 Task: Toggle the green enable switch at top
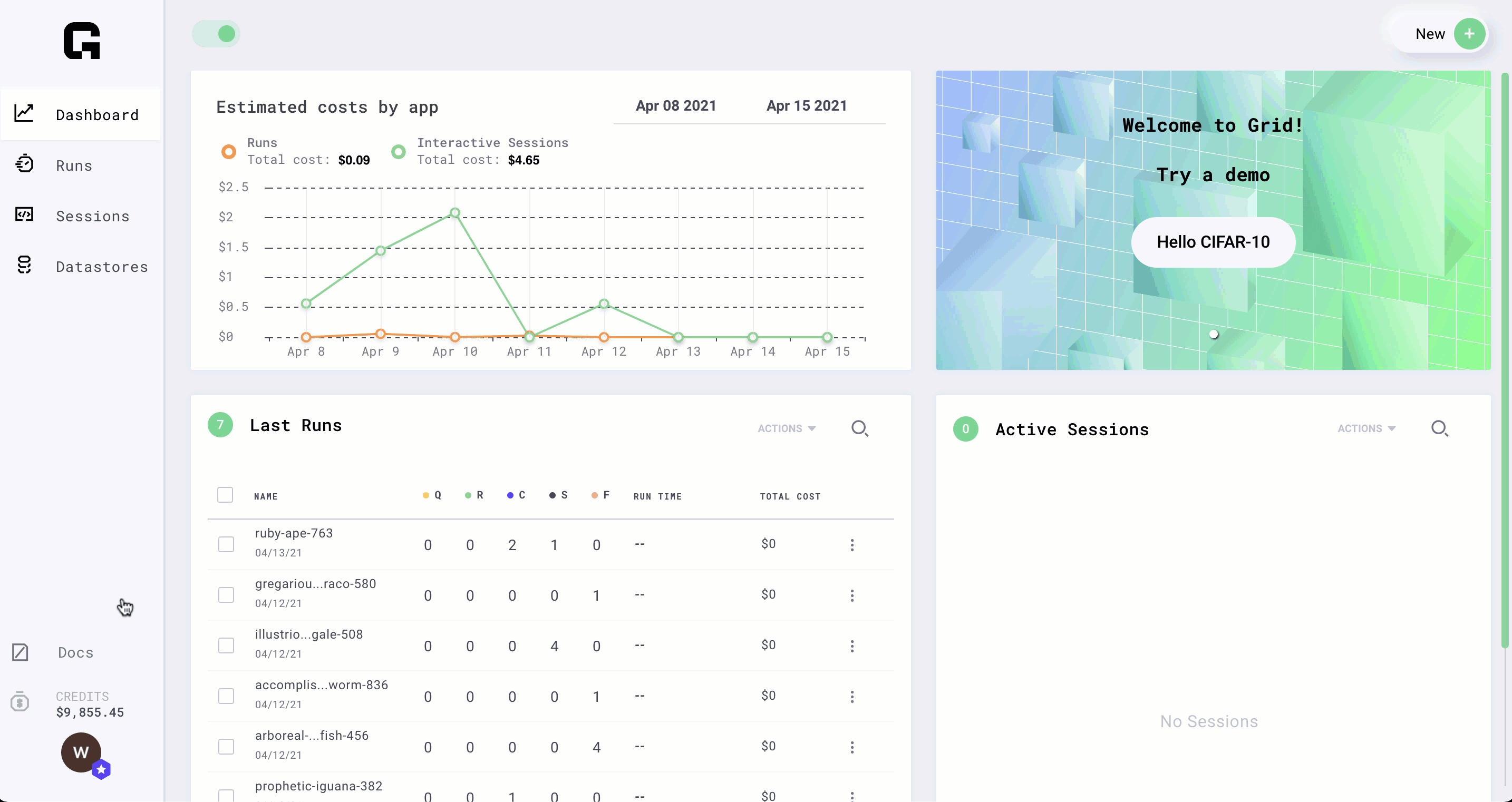tap(216, 33)
